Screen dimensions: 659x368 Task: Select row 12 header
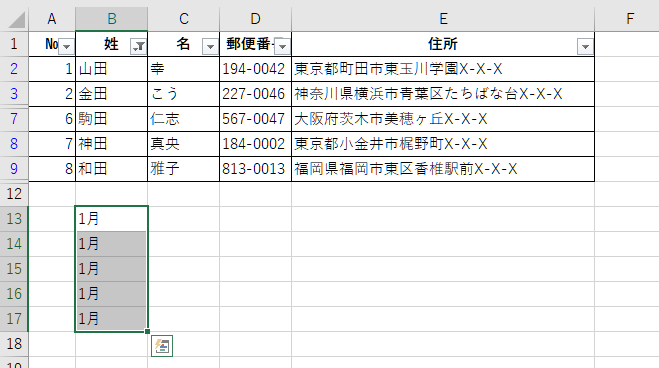pyautogui.click(x=14, y=194)
